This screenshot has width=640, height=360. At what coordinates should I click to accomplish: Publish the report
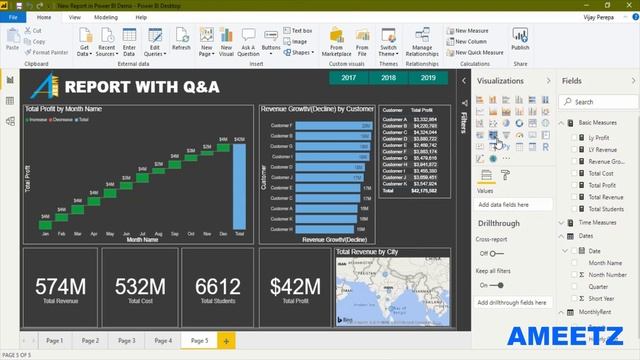point(520,39)
